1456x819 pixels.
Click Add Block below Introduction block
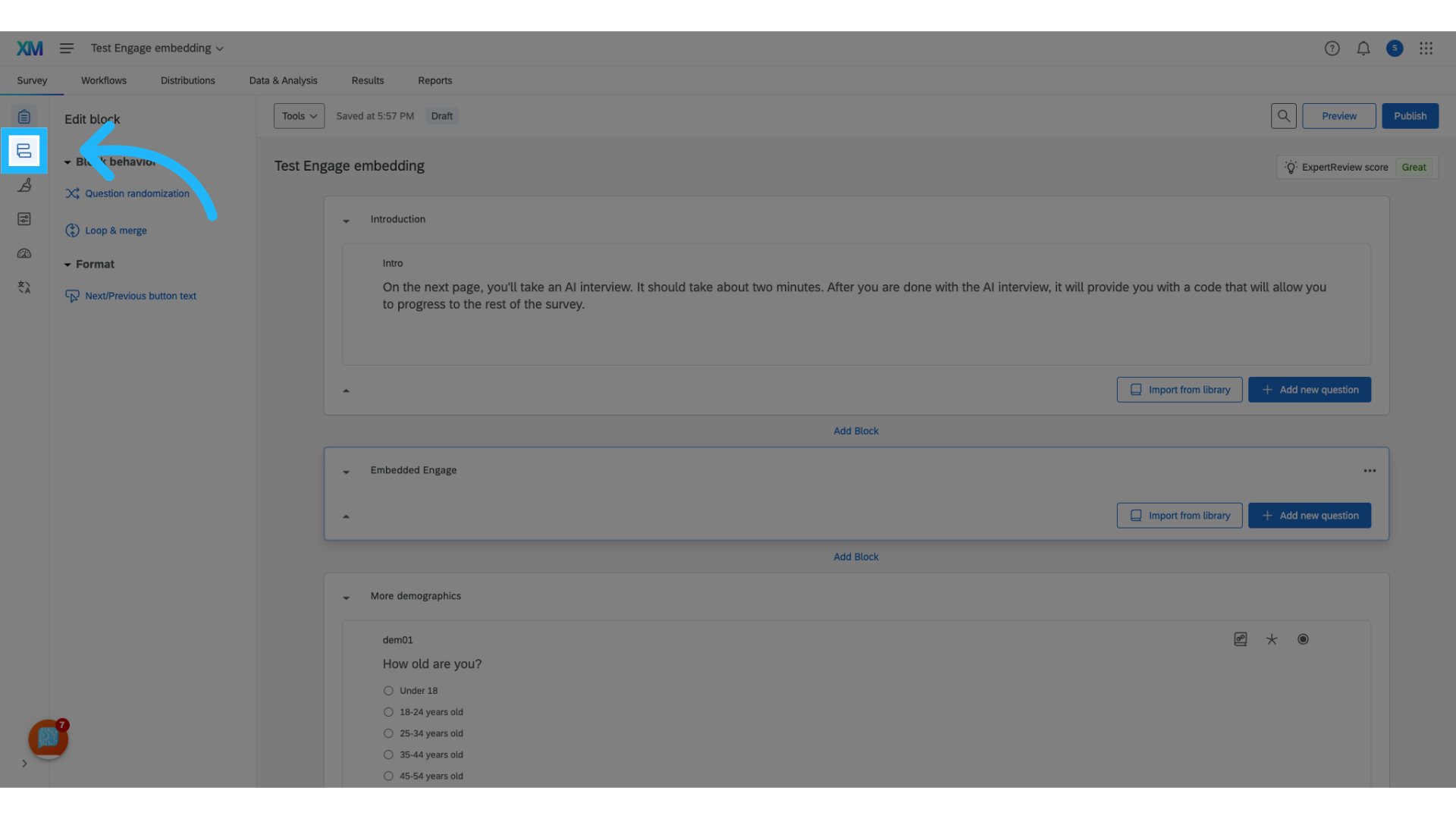(856, 431)
